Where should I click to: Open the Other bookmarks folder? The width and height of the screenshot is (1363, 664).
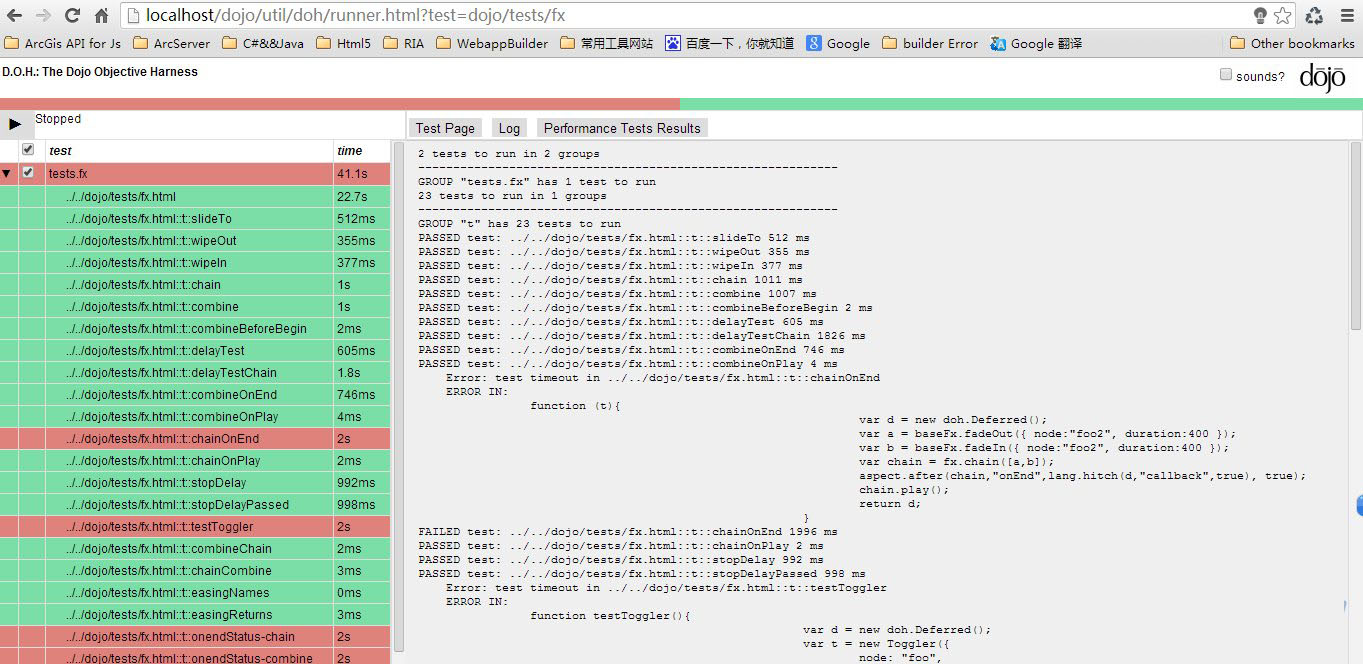click(x=1291, y=43)
